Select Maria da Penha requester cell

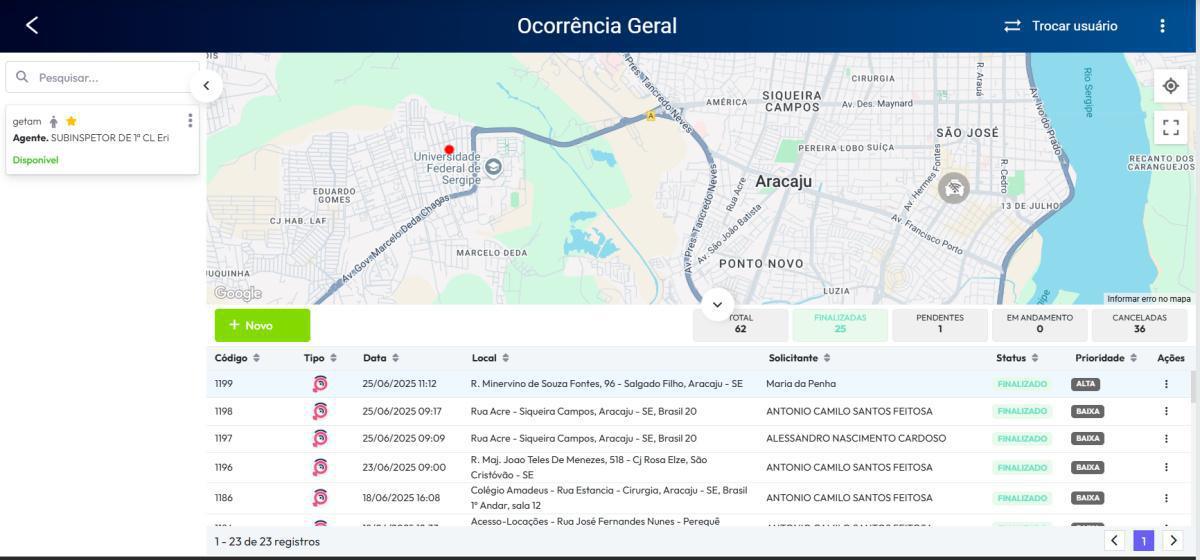801,383
